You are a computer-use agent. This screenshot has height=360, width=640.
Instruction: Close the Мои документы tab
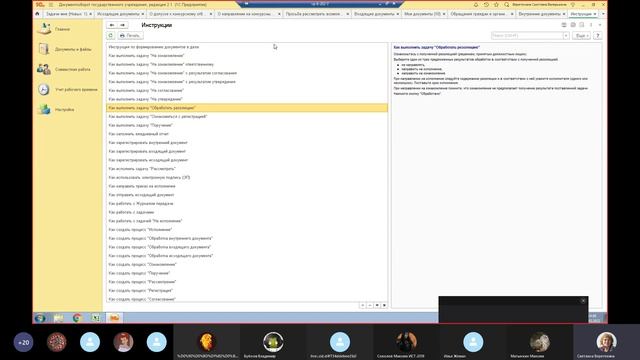(x=444, y=14)
